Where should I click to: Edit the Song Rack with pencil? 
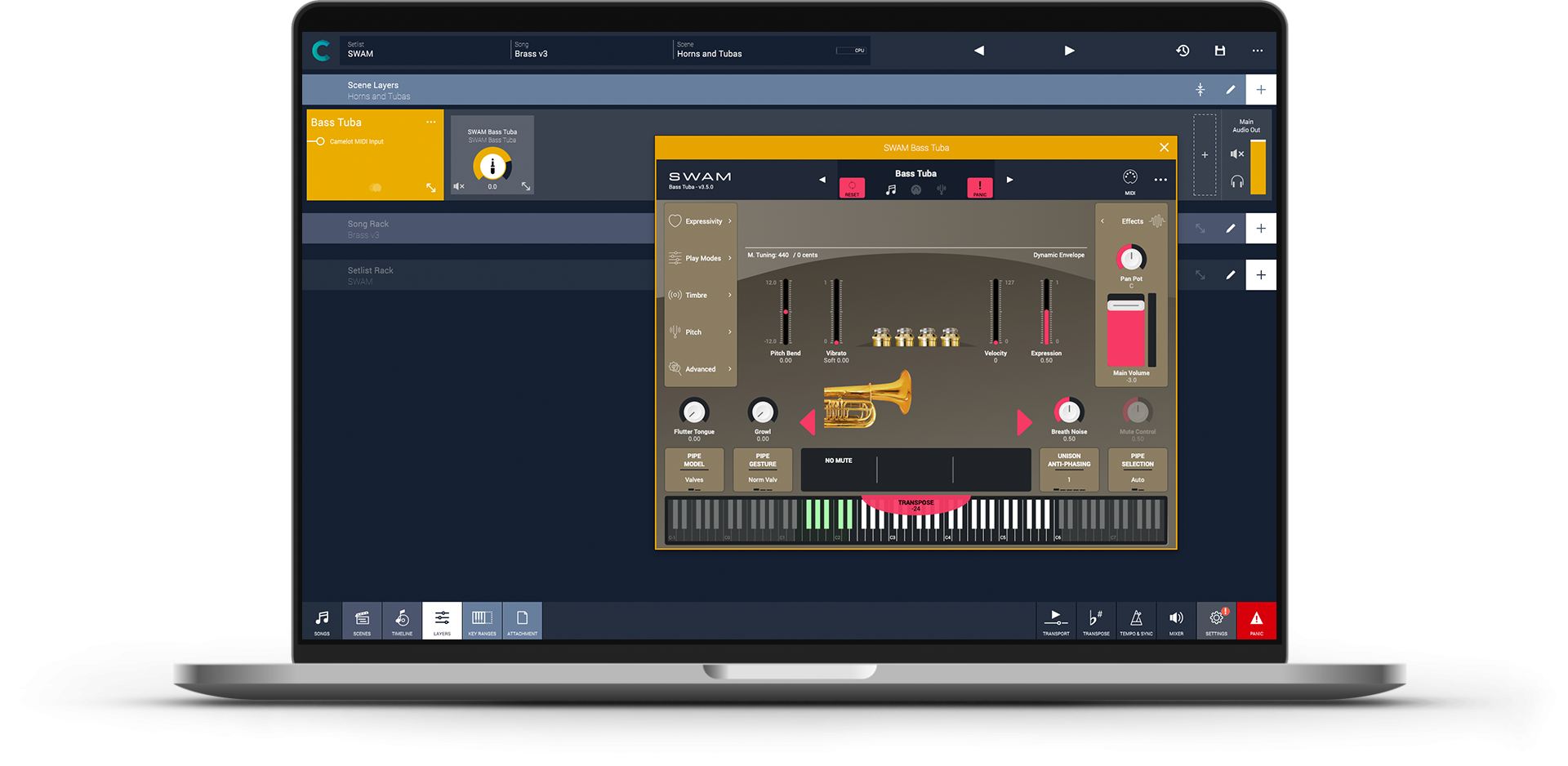(x=1231, y=229)
